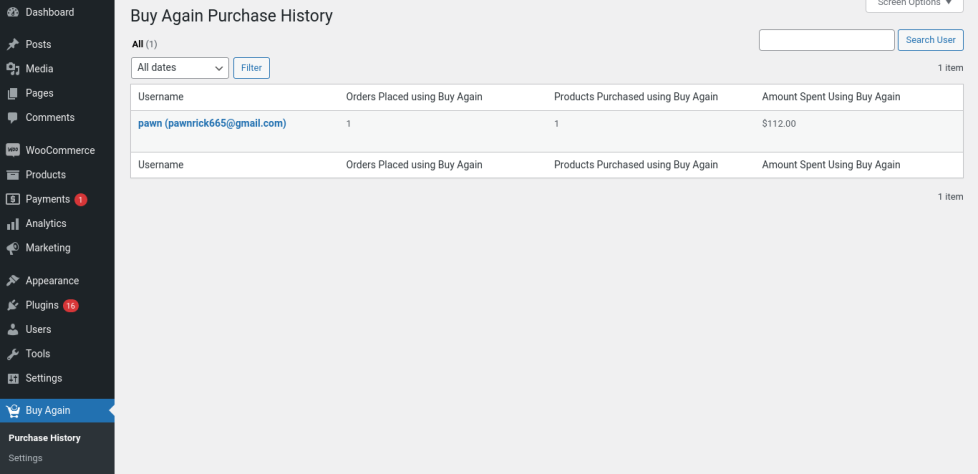Click the user search input field

click(826, 40)
